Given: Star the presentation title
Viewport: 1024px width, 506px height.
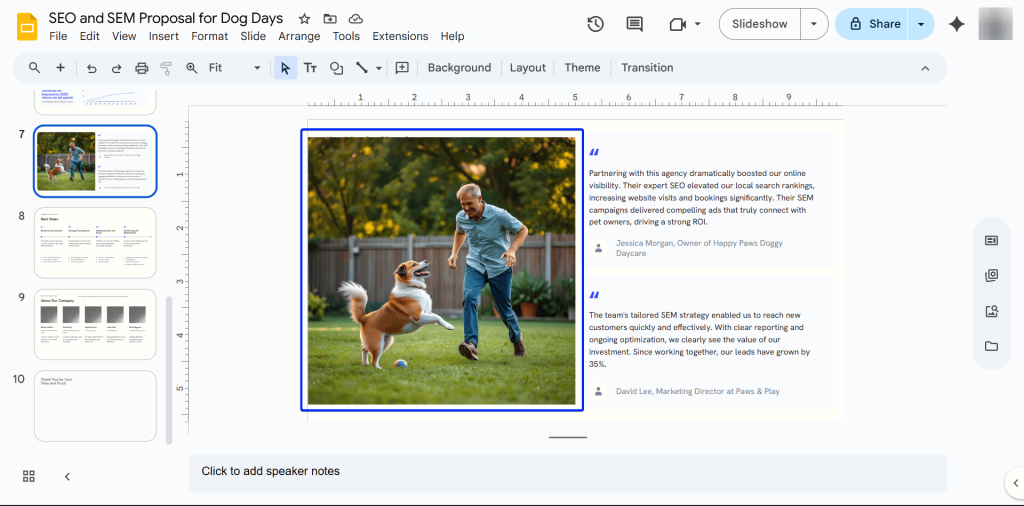Looking at the screenshot, I should tap(304, 19).
